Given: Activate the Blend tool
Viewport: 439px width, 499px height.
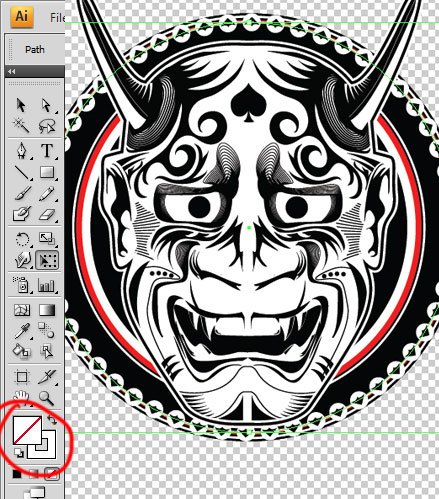Looking at the screenshot, I should [x=46, y=330].
